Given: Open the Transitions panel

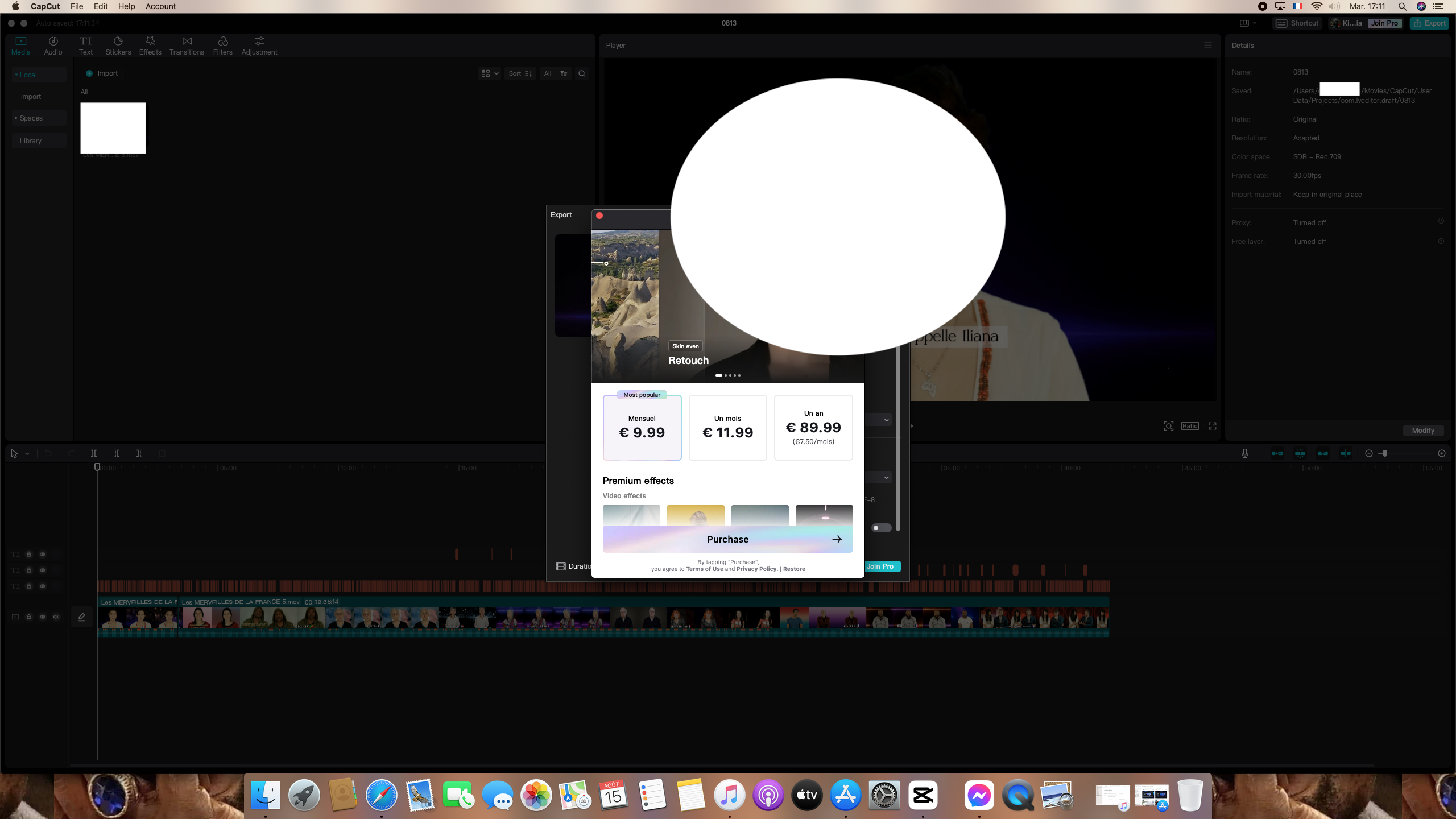Looking at the screenshot, I should tap(187, 45).
